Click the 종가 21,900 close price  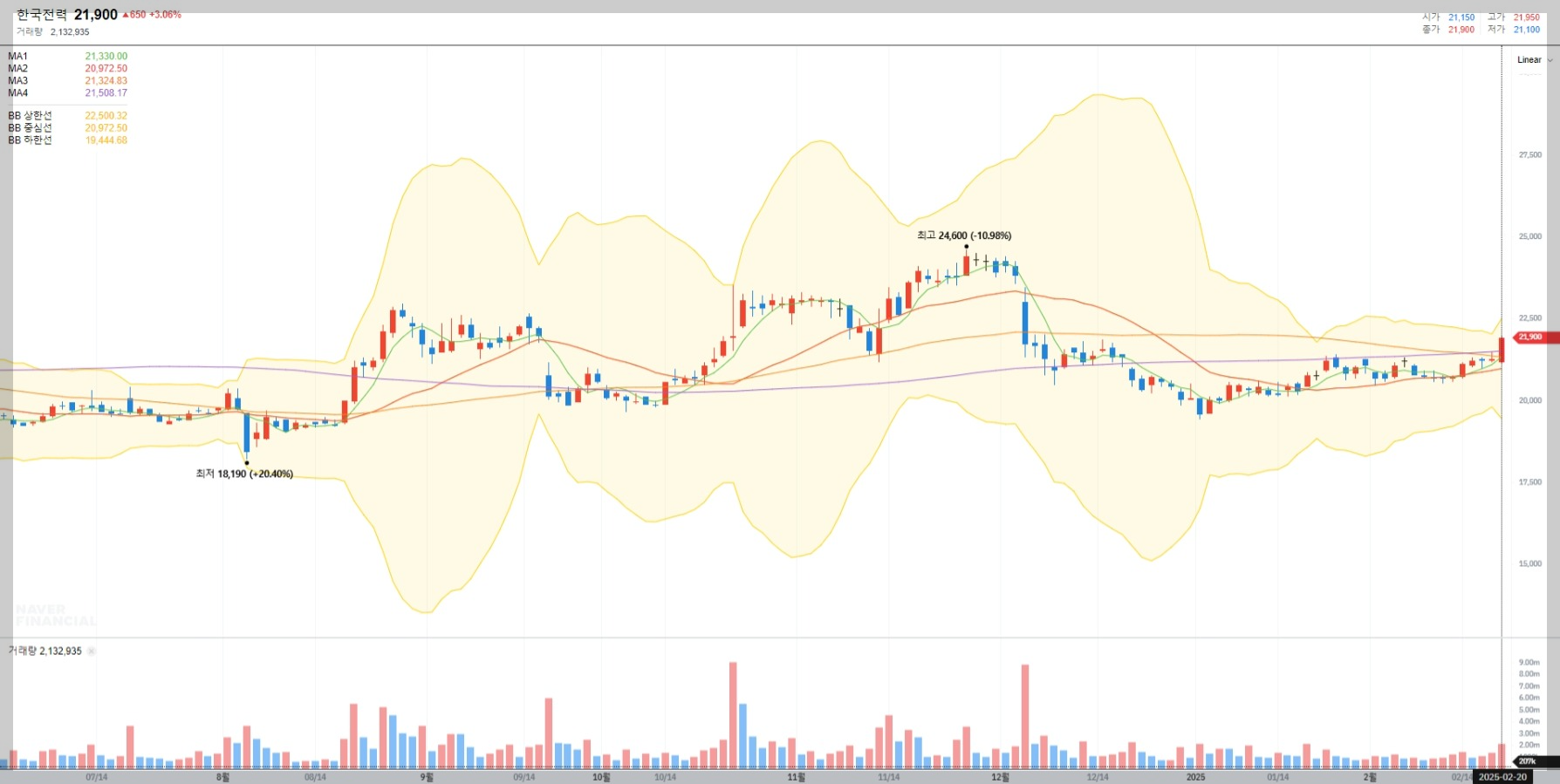coord(1448,30)
